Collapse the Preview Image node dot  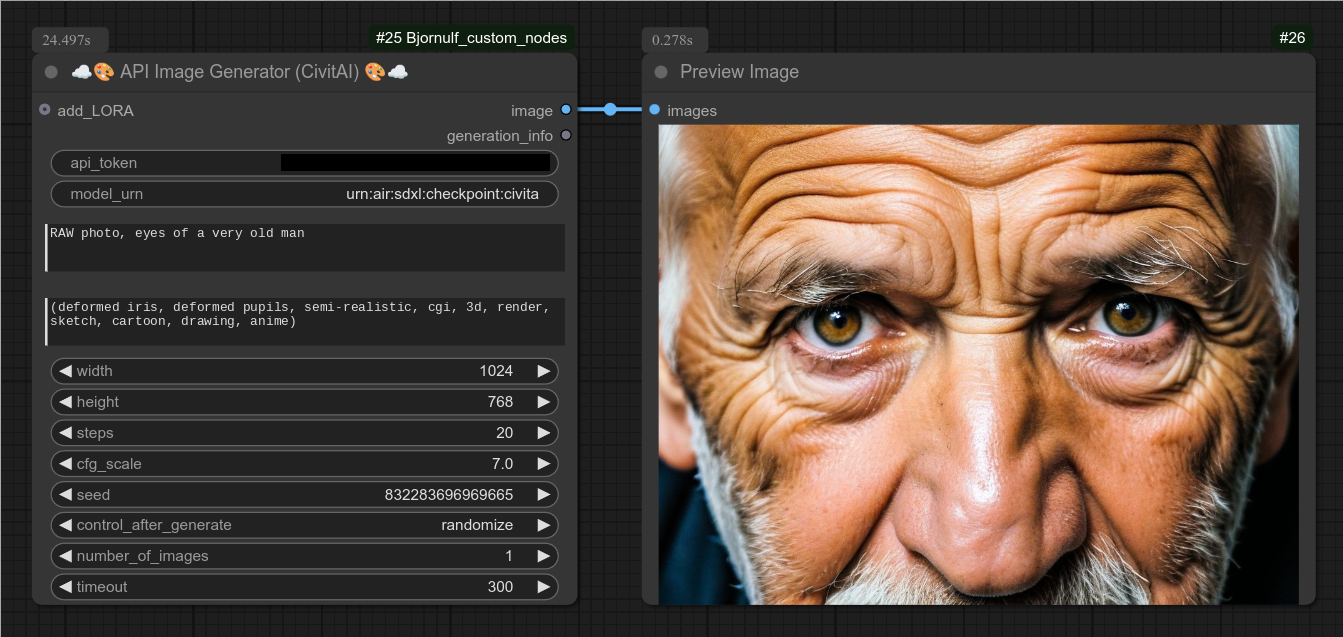click(x=661, y=72)
